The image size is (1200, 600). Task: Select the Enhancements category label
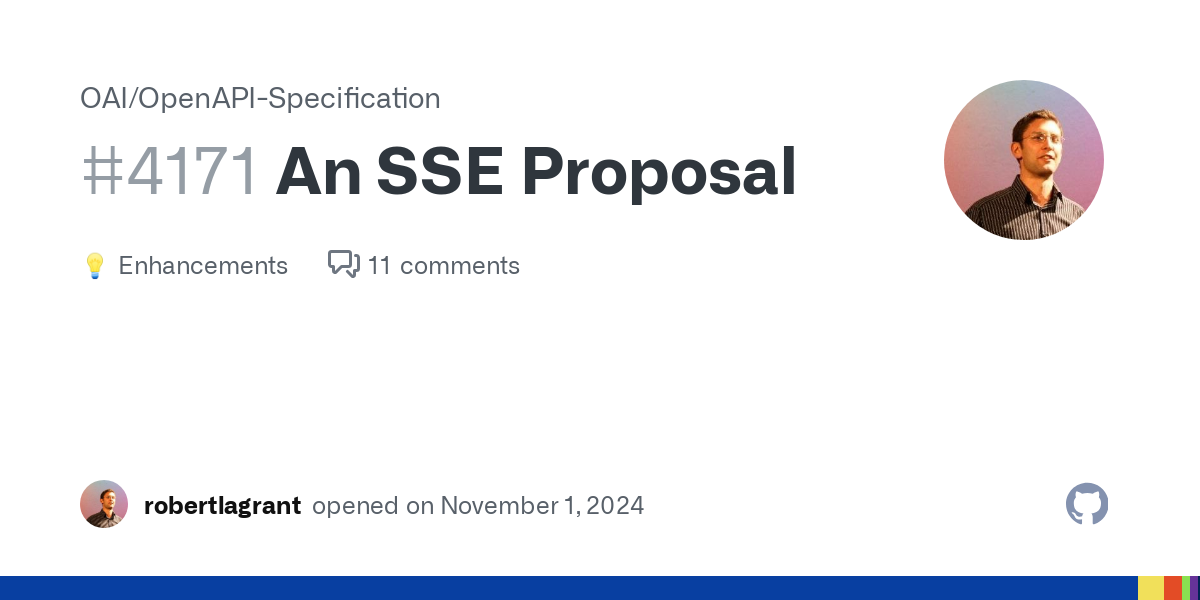point(203,265)
